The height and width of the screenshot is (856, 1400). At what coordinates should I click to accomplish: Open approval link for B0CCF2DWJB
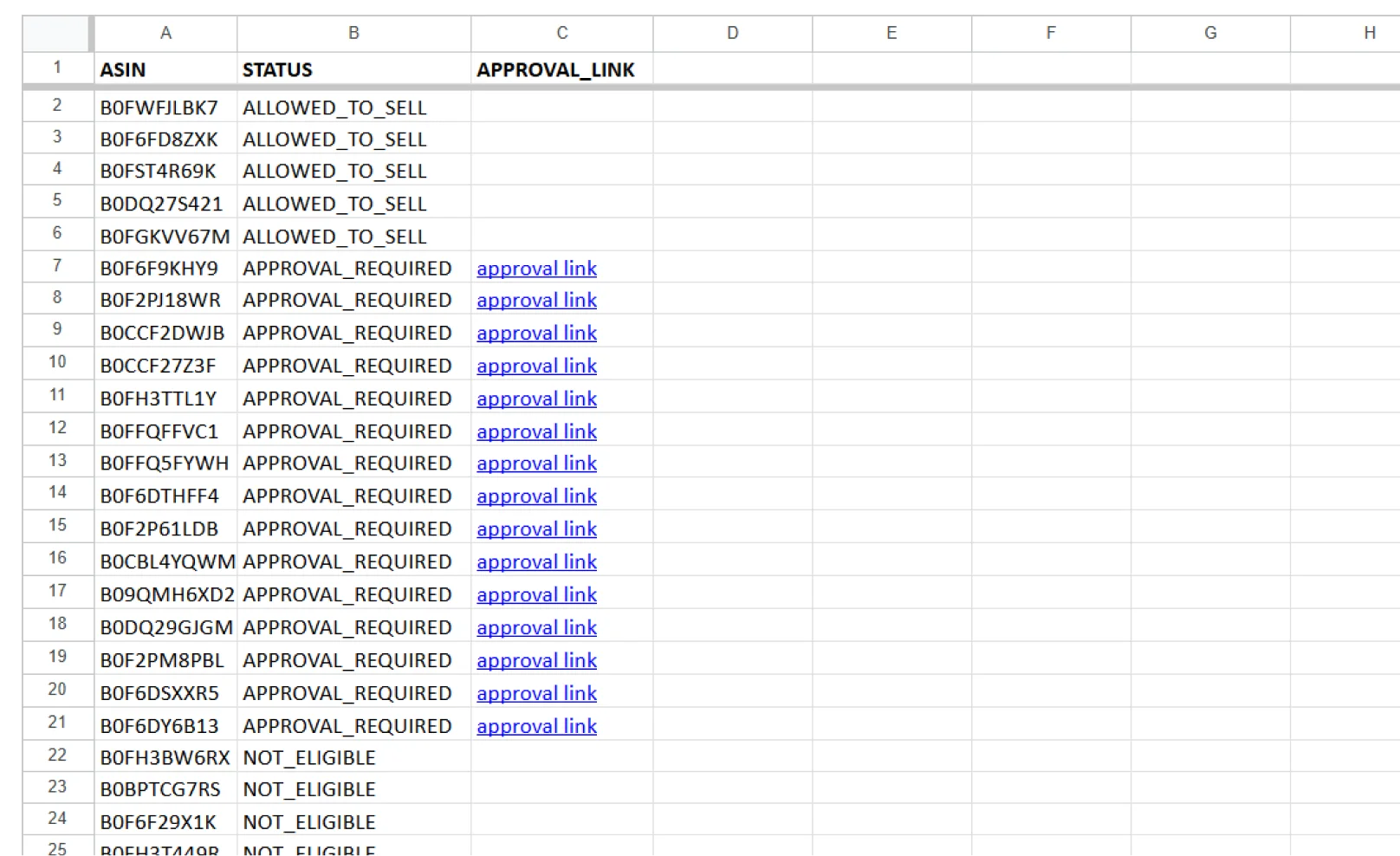coord(536,334)
